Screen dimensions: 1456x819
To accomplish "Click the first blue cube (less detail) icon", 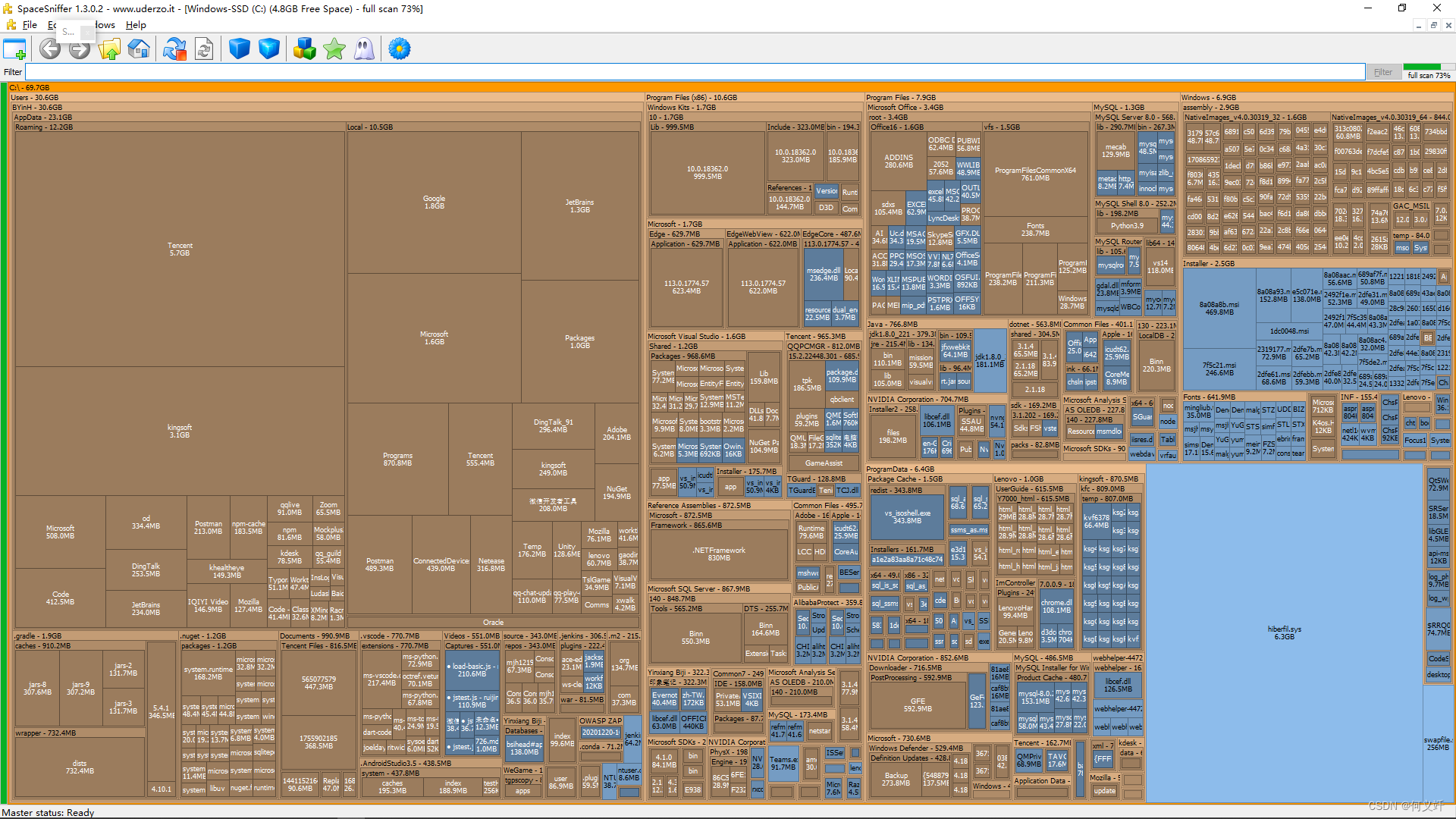I will point(240,49).
